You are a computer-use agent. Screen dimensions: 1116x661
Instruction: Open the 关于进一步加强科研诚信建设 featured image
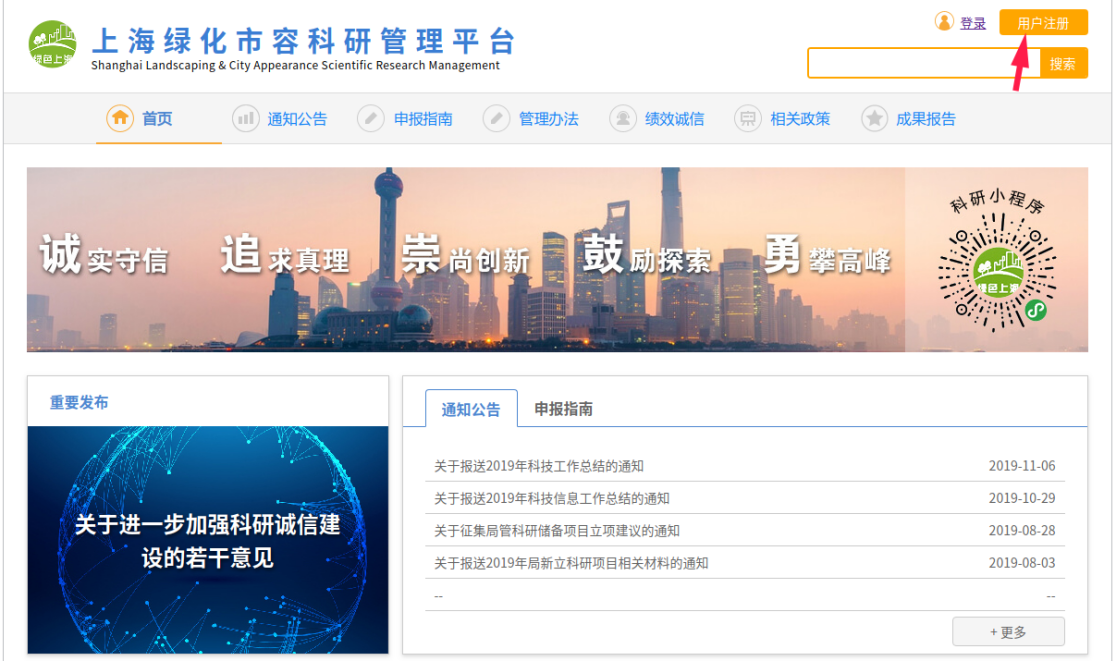tap(208, 540)
